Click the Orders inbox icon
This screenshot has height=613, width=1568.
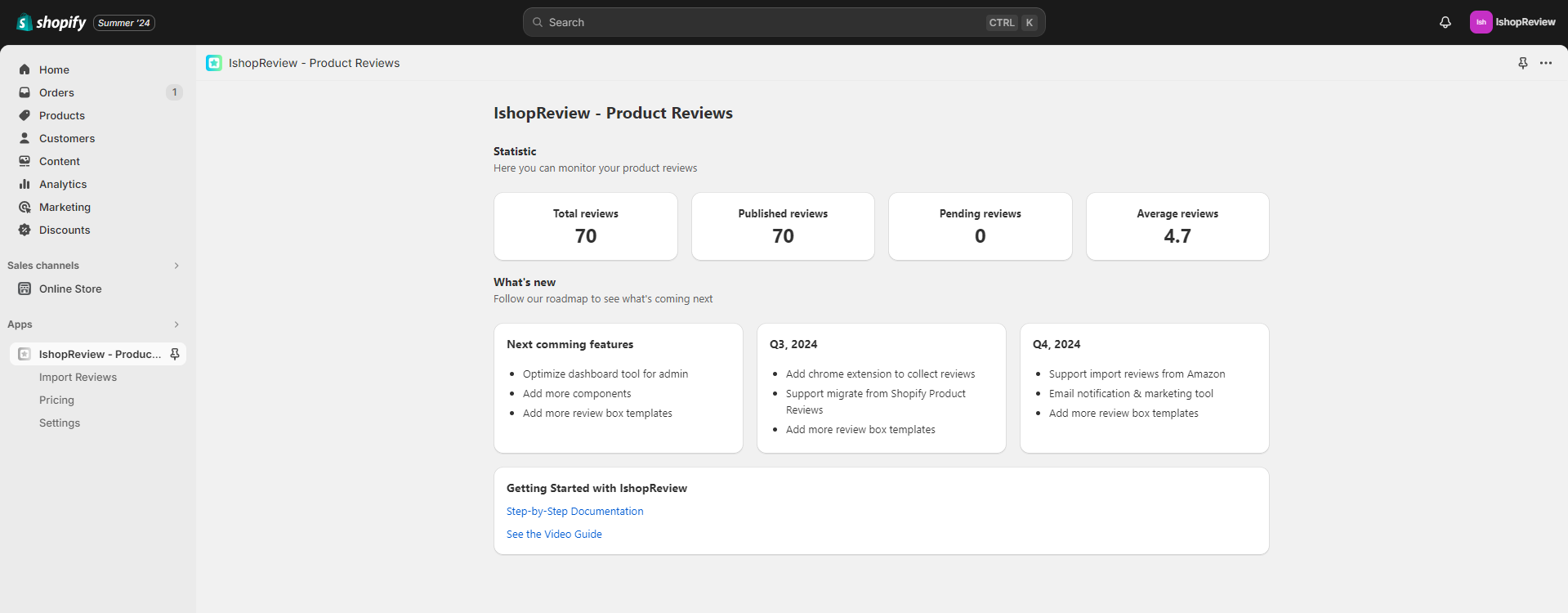[25, 92]
